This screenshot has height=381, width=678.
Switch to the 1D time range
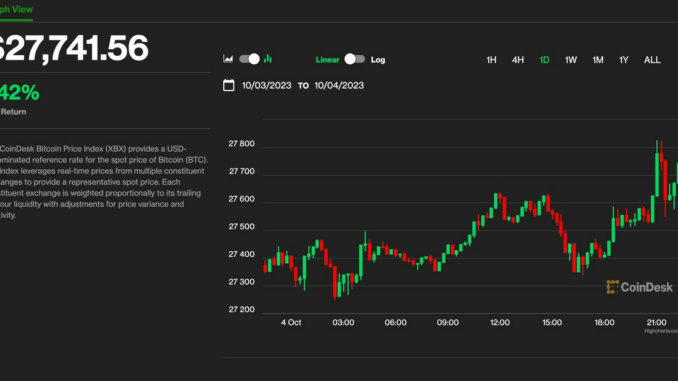tap(544, 60)
